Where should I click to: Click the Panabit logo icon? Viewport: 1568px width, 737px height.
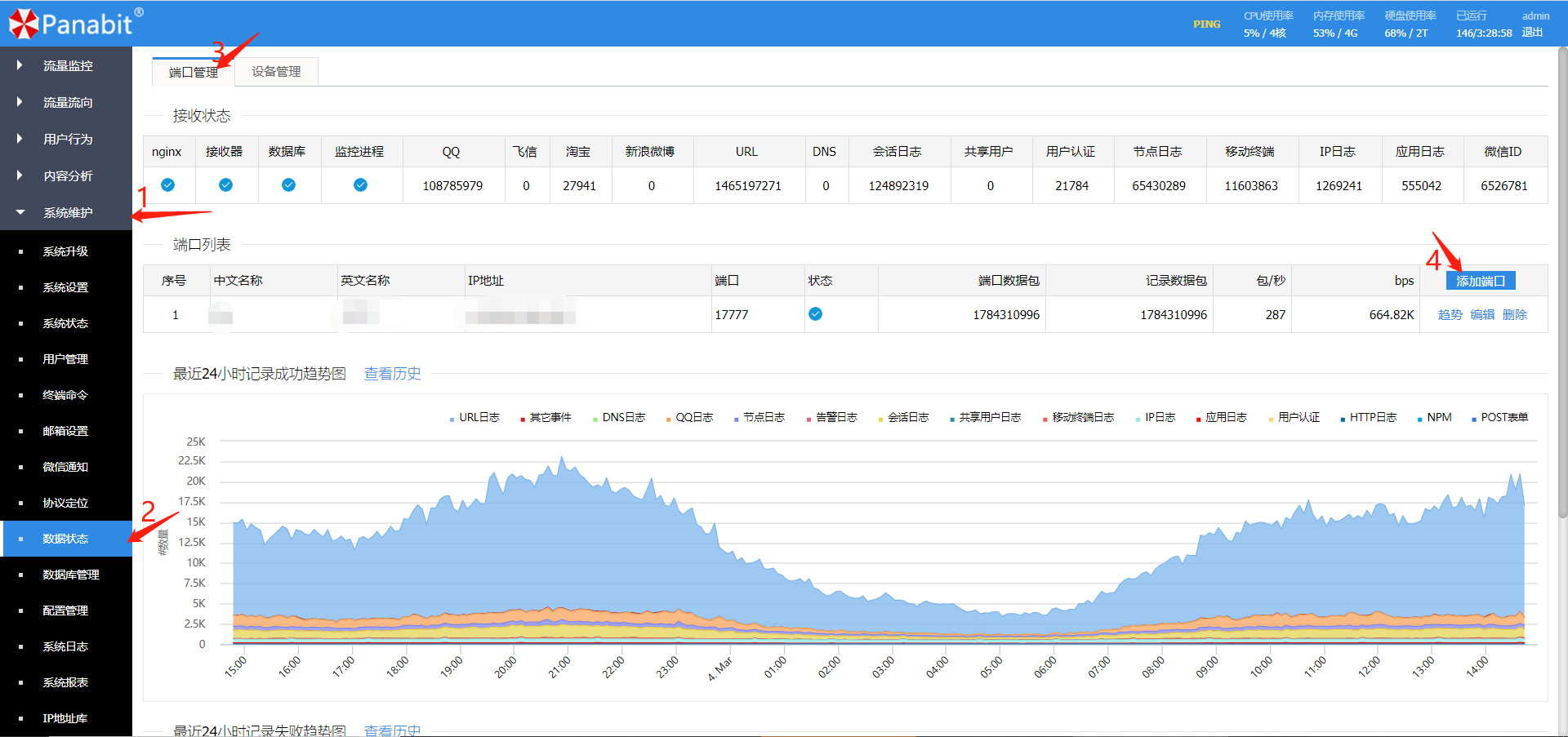[x=24, y=24]
